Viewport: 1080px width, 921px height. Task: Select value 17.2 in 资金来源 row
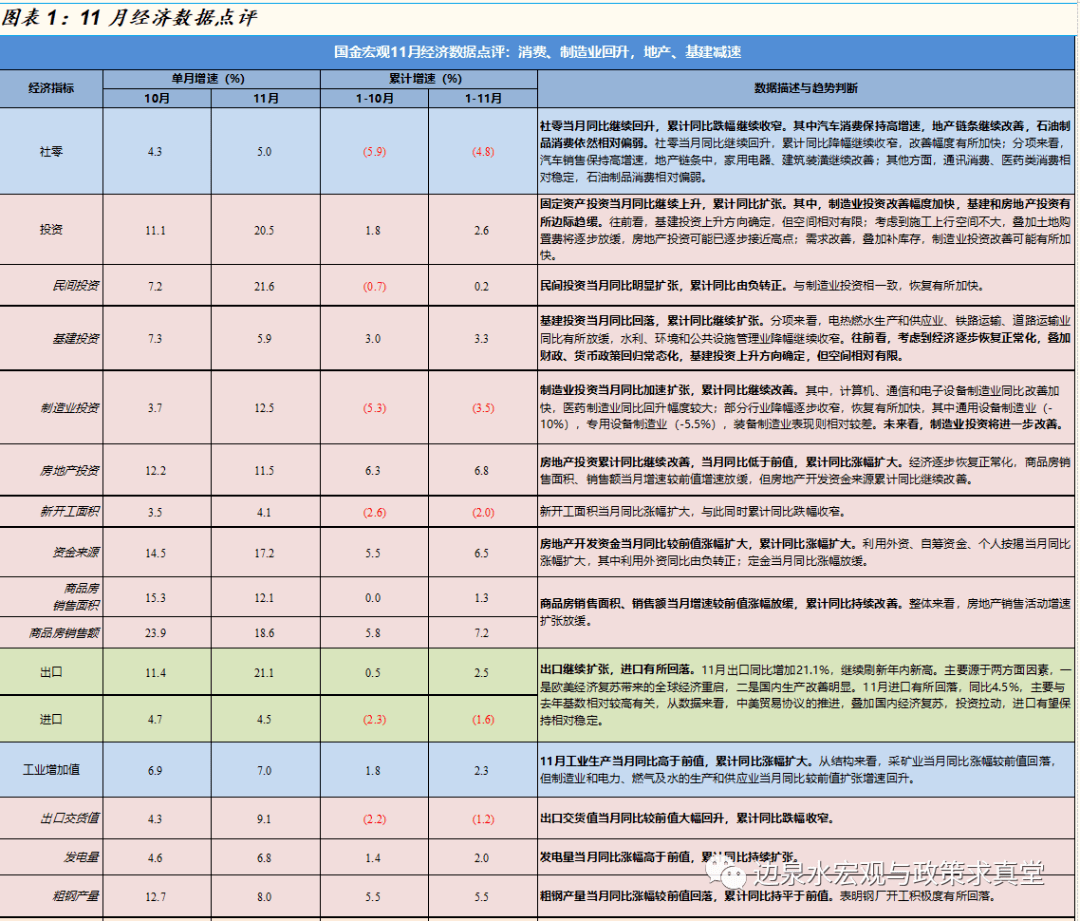[x=264, y=553]
